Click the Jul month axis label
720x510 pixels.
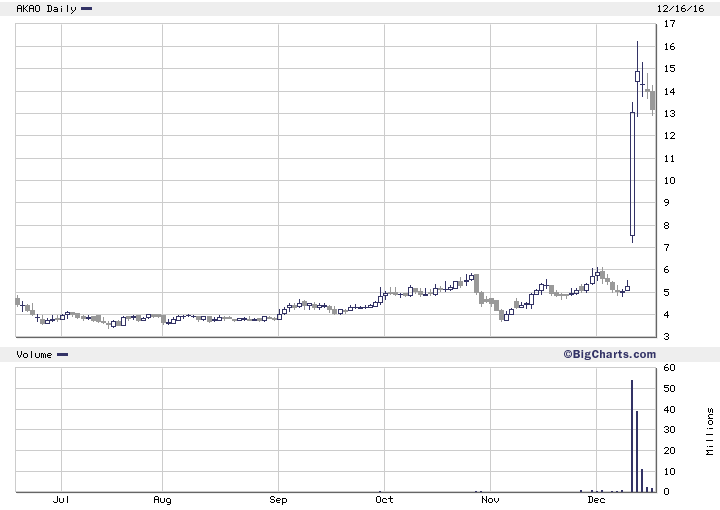click(61, 499)
